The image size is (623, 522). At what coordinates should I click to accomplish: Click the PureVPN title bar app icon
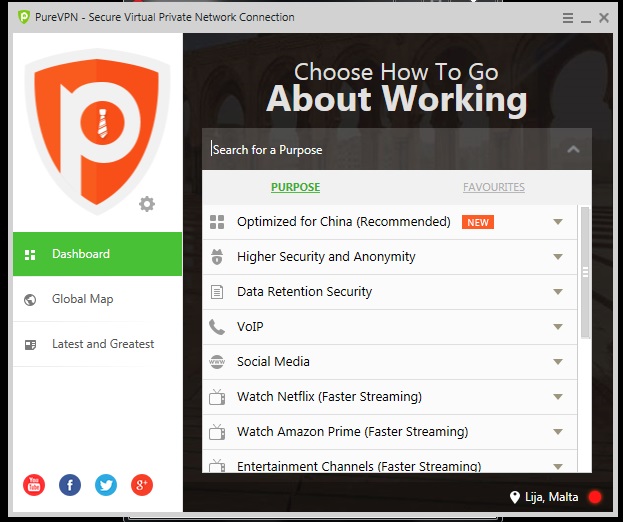(x=24, y=17)
